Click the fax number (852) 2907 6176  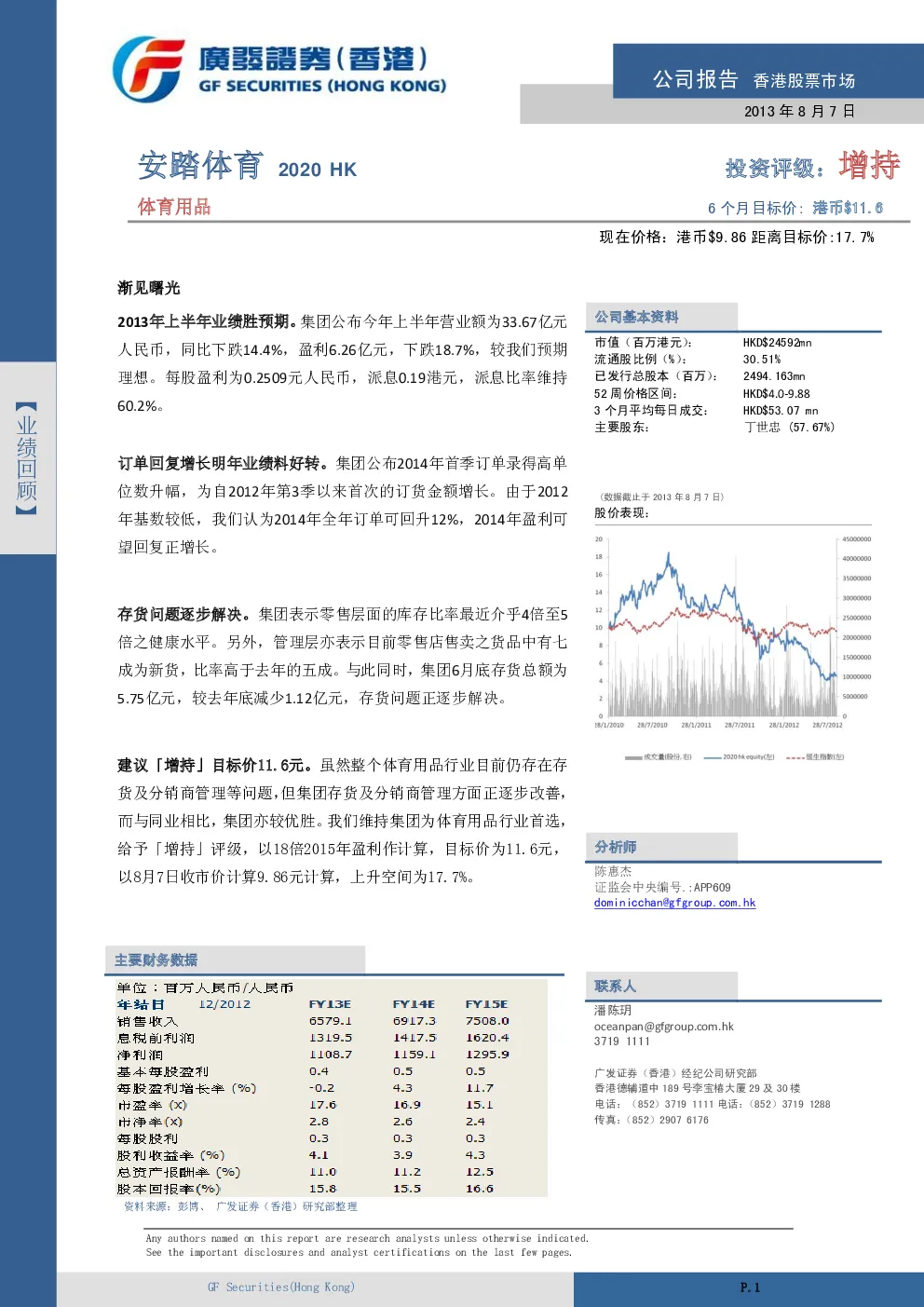(x=666, y=1121)
